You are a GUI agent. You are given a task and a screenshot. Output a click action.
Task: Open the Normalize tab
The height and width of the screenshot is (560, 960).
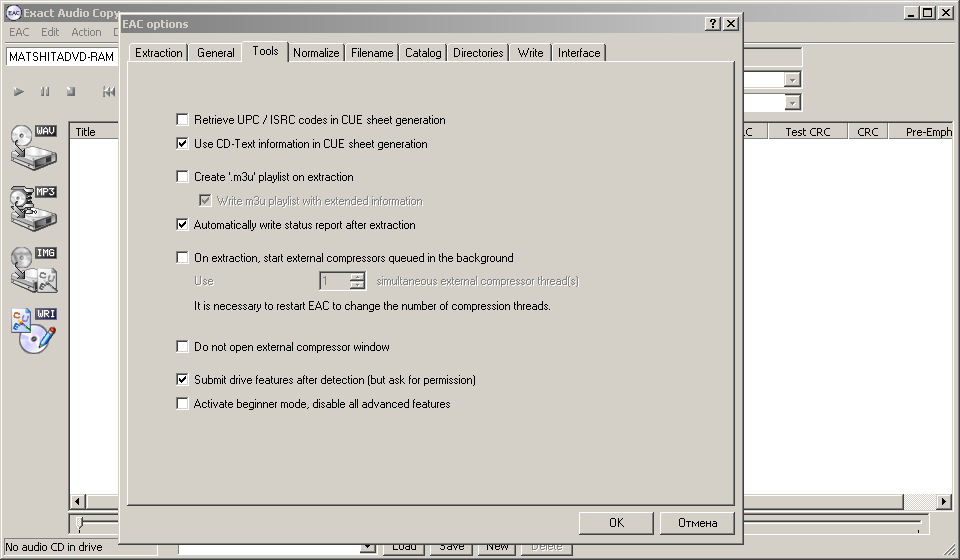(316, 53)
